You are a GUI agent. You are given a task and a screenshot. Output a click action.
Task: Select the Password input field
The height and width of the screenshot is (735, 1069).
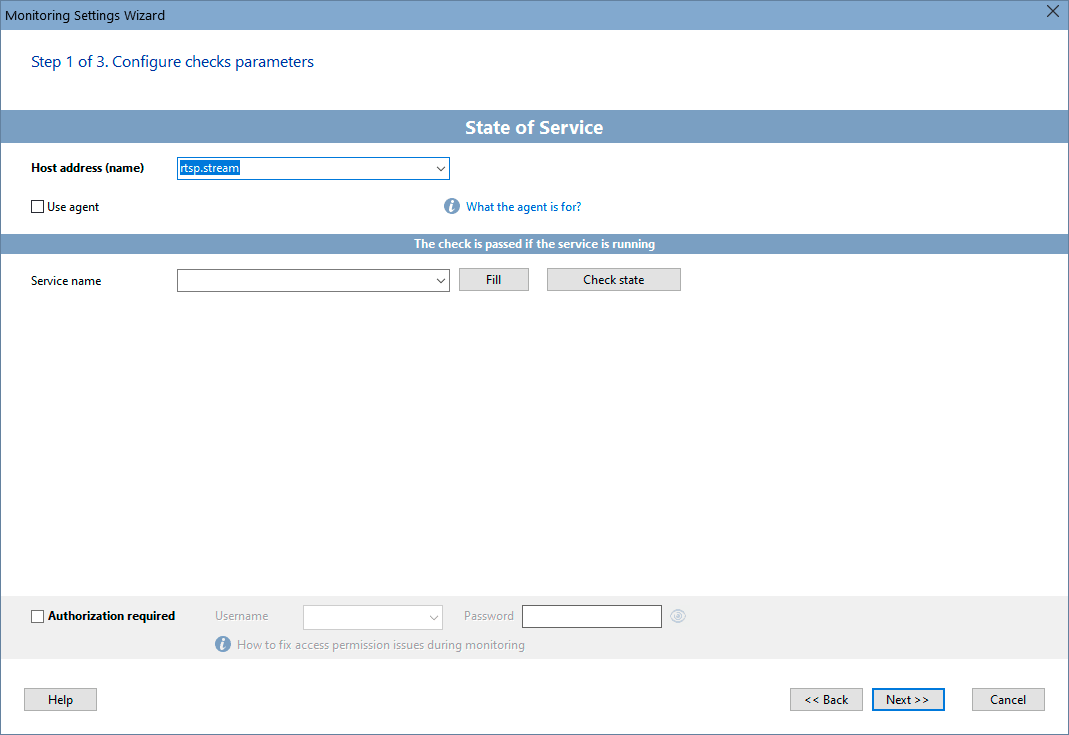[591, 616]
